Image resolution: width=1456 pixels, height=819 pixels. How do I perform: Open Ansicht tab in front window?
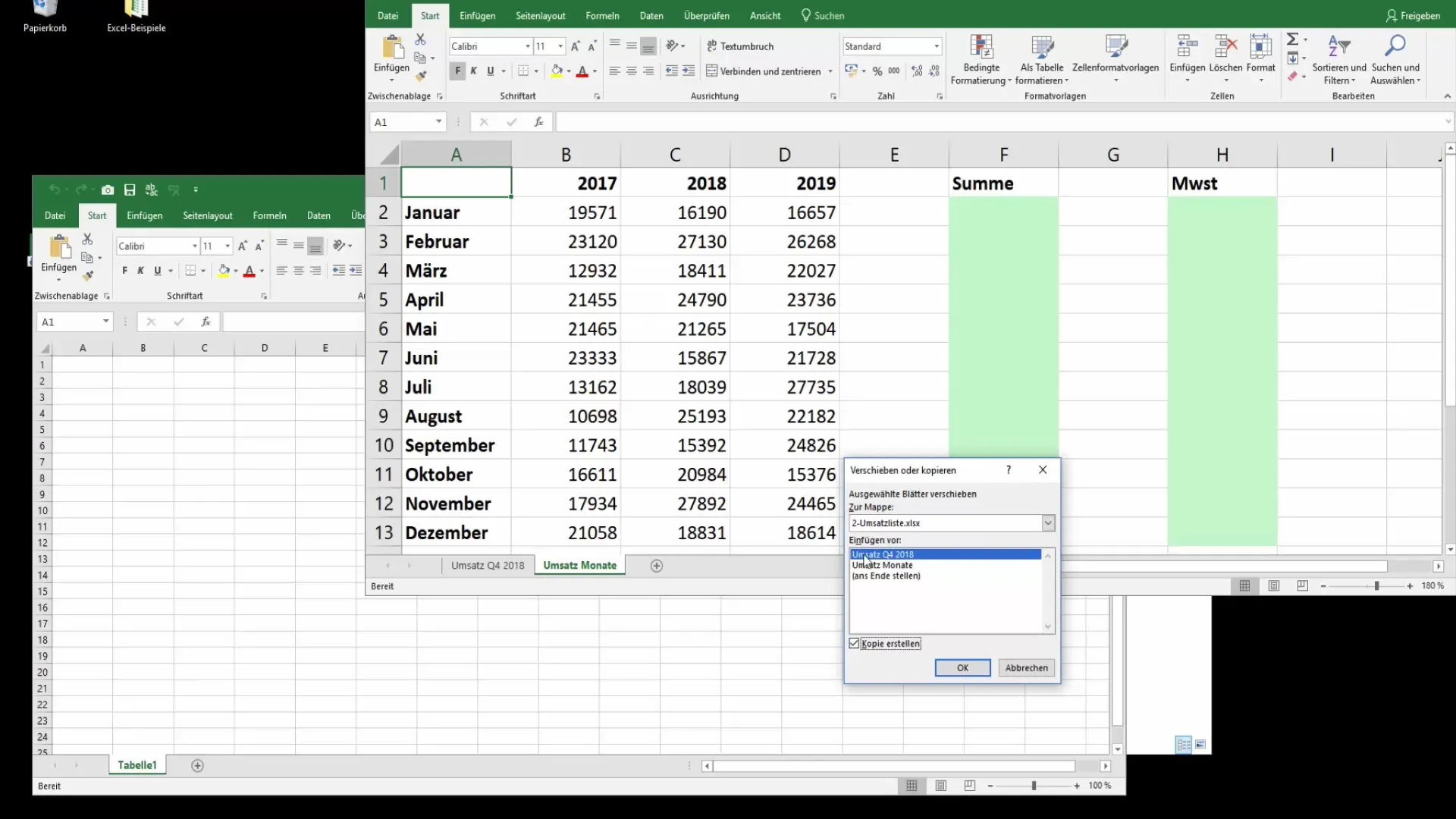765,15
